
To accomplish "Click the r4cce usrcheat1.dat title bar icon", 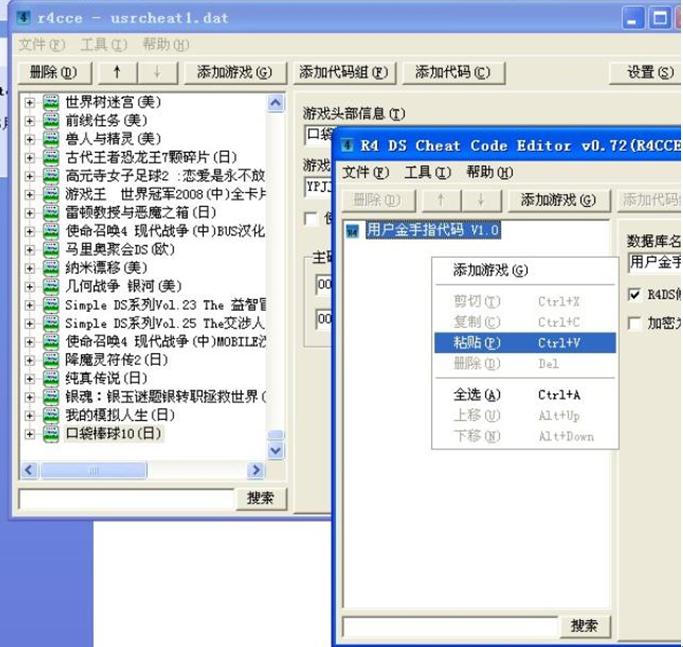I will pos(24,17).
